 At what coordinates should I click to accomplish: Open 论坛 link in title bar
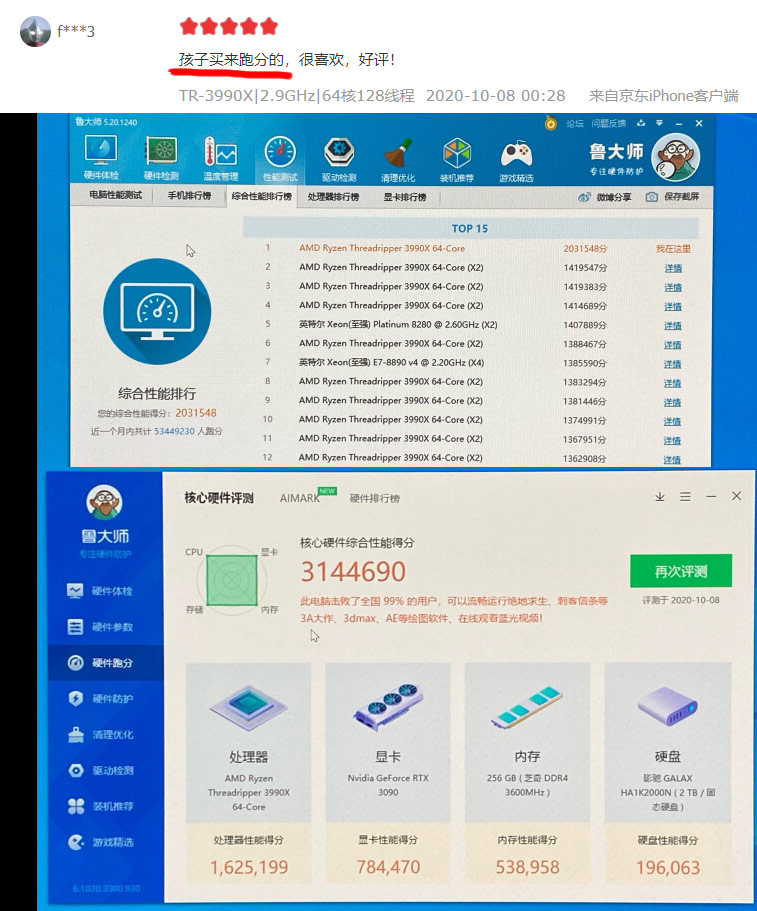click(x=575, y=123)
